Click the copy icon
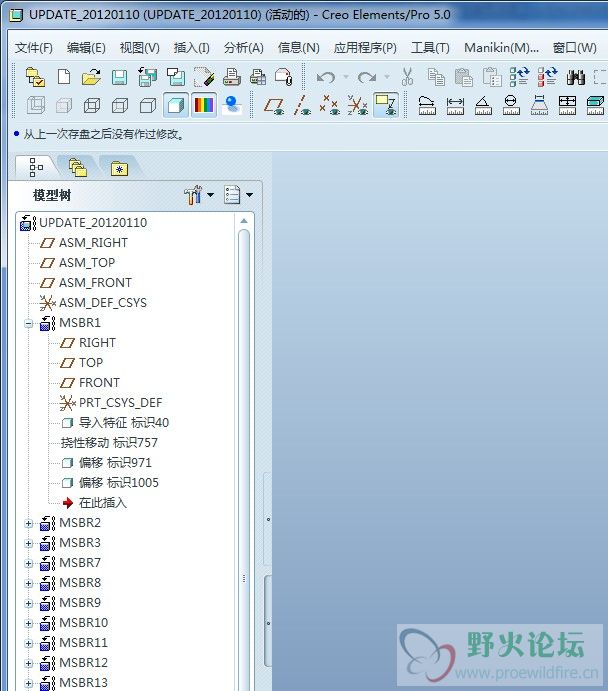 pyautogui.click(x=436, y=77)
